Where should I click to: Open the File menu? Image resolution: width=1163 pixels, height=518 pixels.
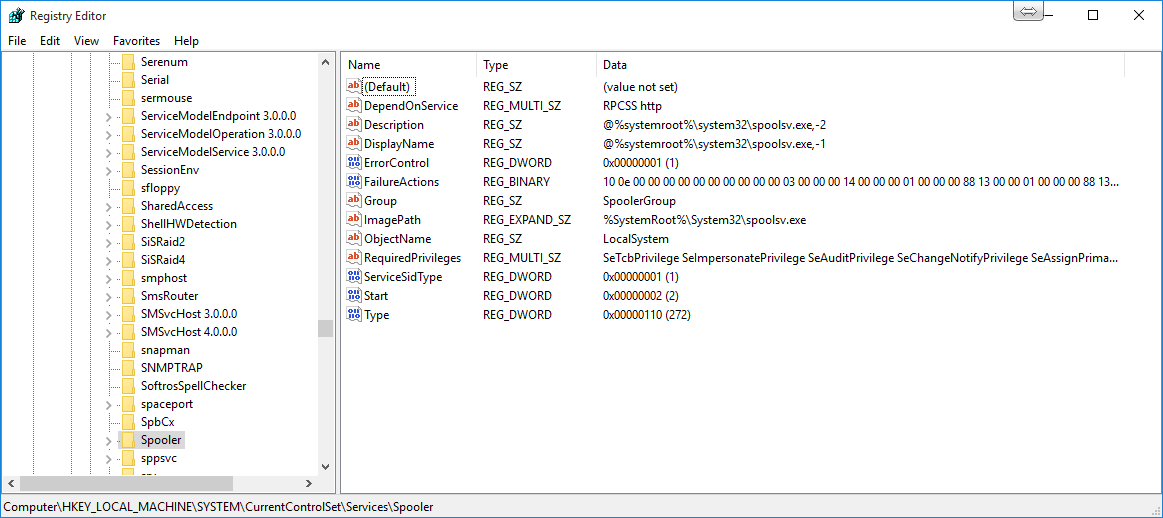[17, 41]
